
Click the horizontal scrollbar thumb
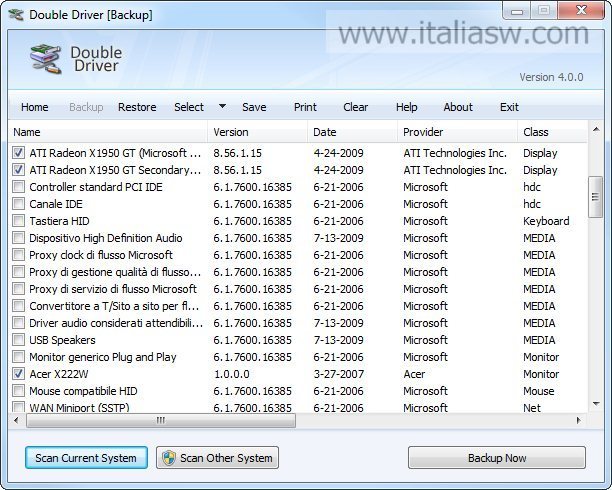point(161,421)
